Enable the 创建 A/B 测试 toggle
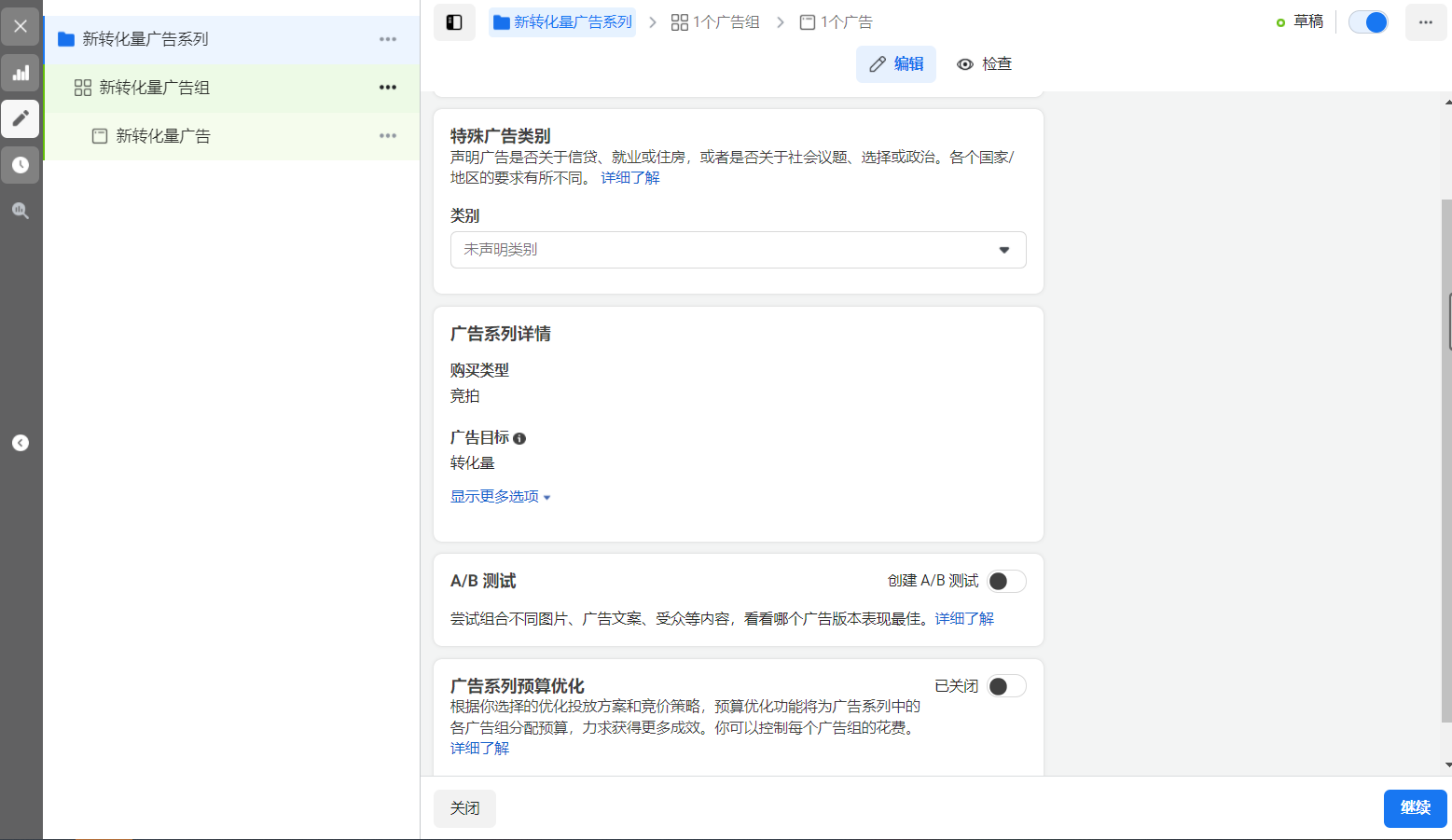 click(1006, 580)
